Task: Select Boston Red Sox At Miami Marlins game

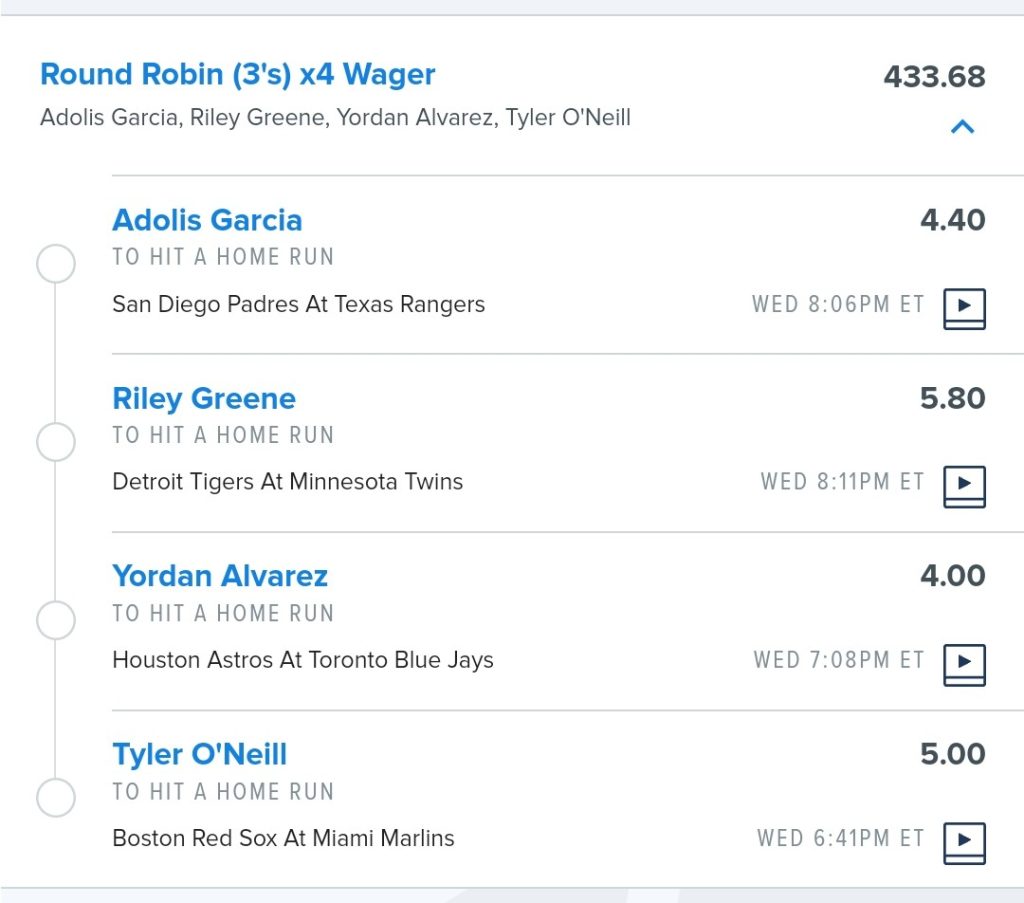Action: coord(283,838)
